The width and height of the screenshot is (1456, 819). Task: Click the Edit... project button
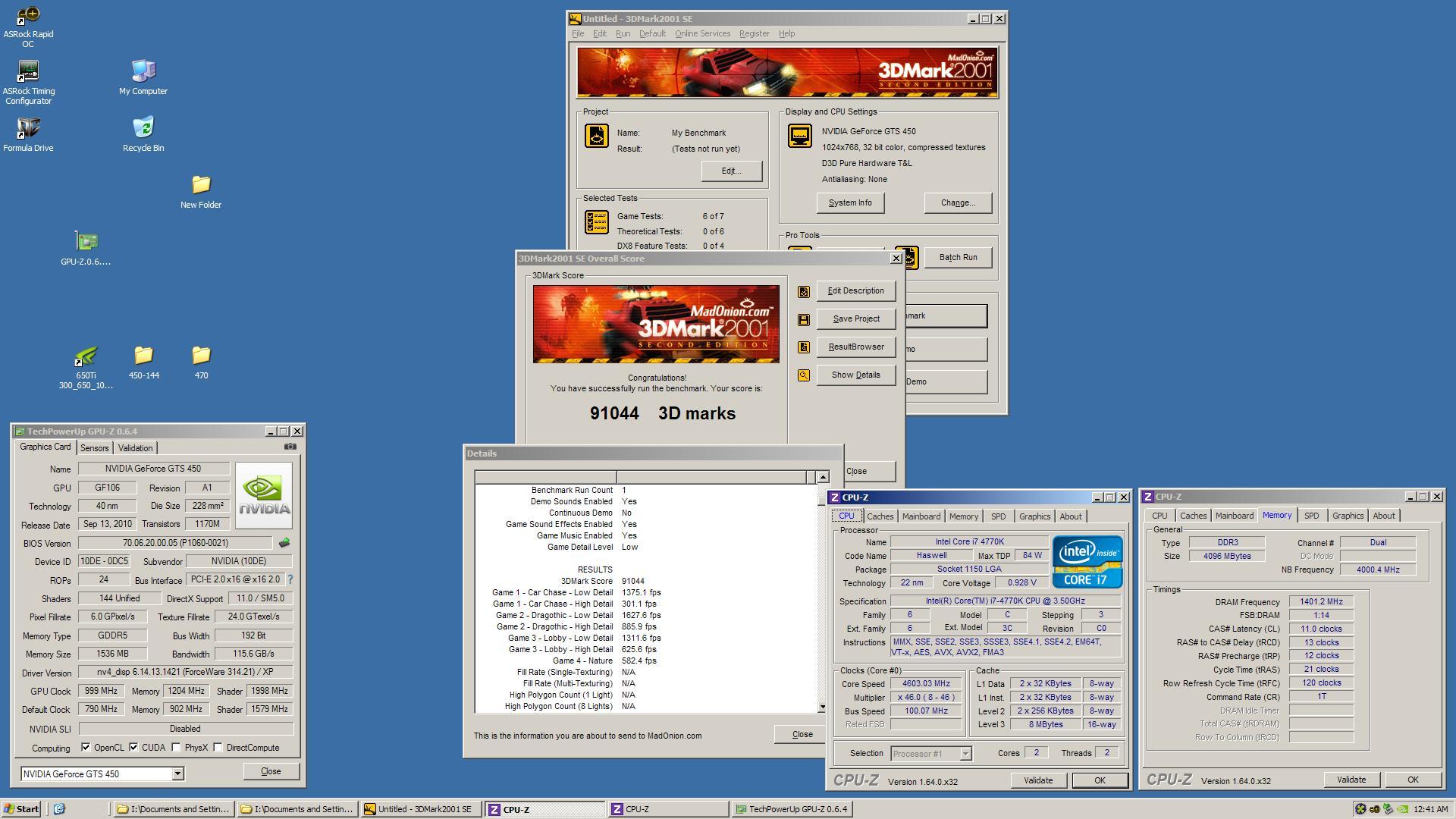(x=731, y=171)
